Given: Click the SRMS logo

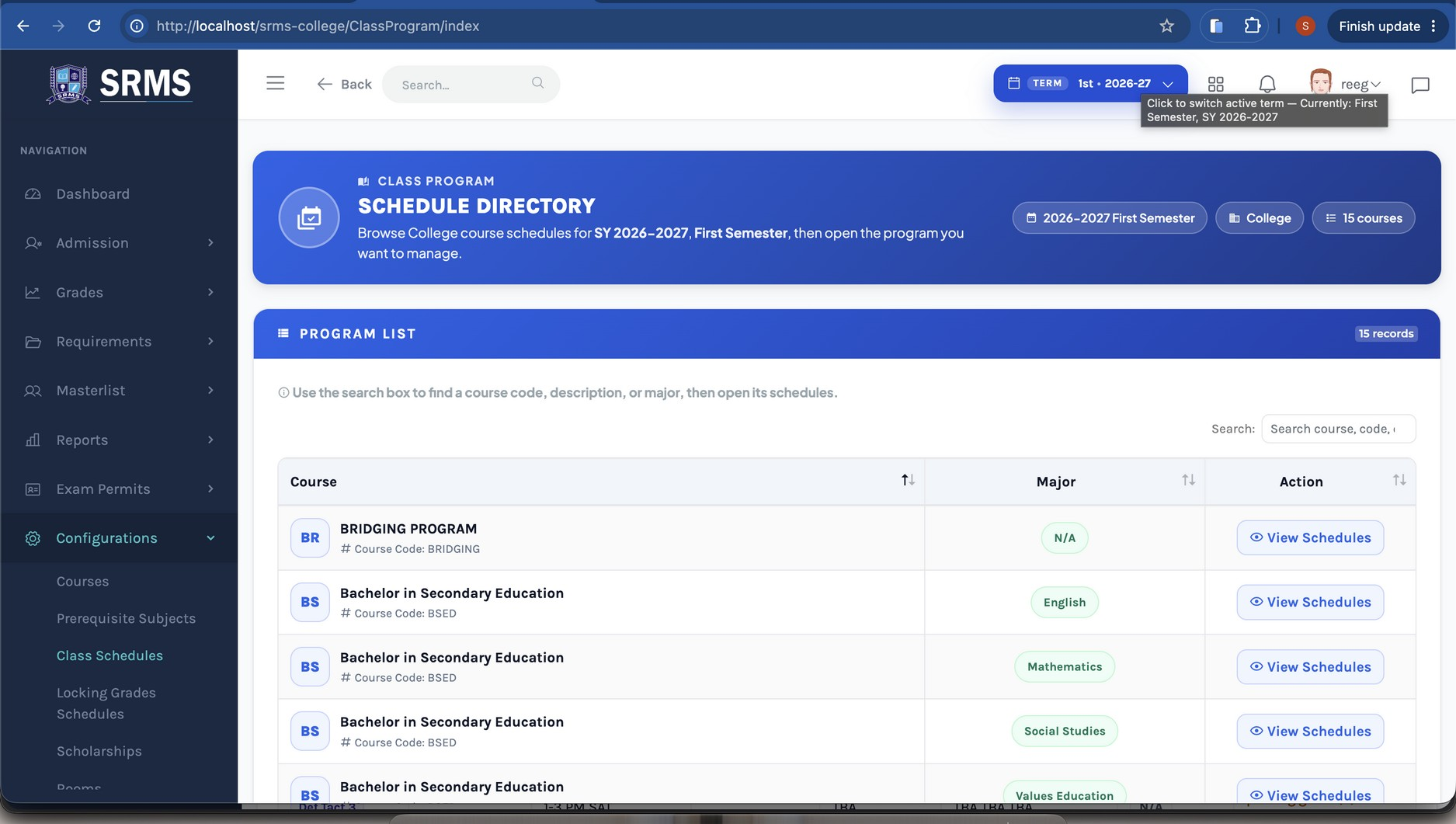Looking at the screenshot, I should coord(119,84).
